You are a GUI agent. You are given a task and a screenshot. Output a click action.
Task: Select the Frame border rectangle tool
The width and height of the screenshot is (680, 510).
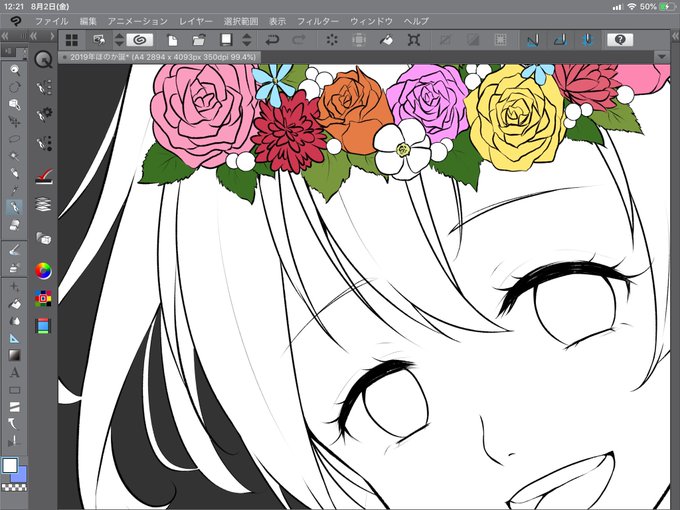[15, 390]
